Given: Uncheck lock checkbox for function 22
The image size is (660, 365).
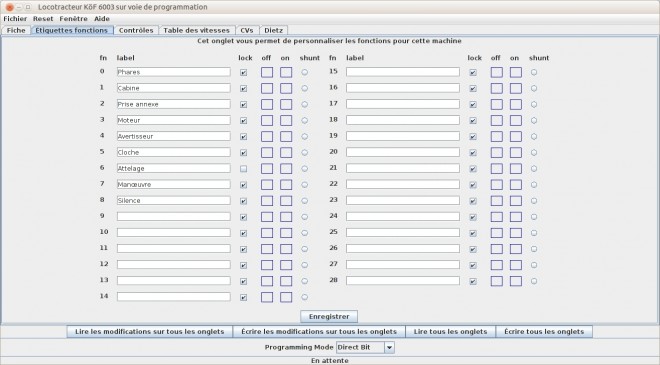Looking at the screenshot, I should pyautogui.click(x=473, y=185).
